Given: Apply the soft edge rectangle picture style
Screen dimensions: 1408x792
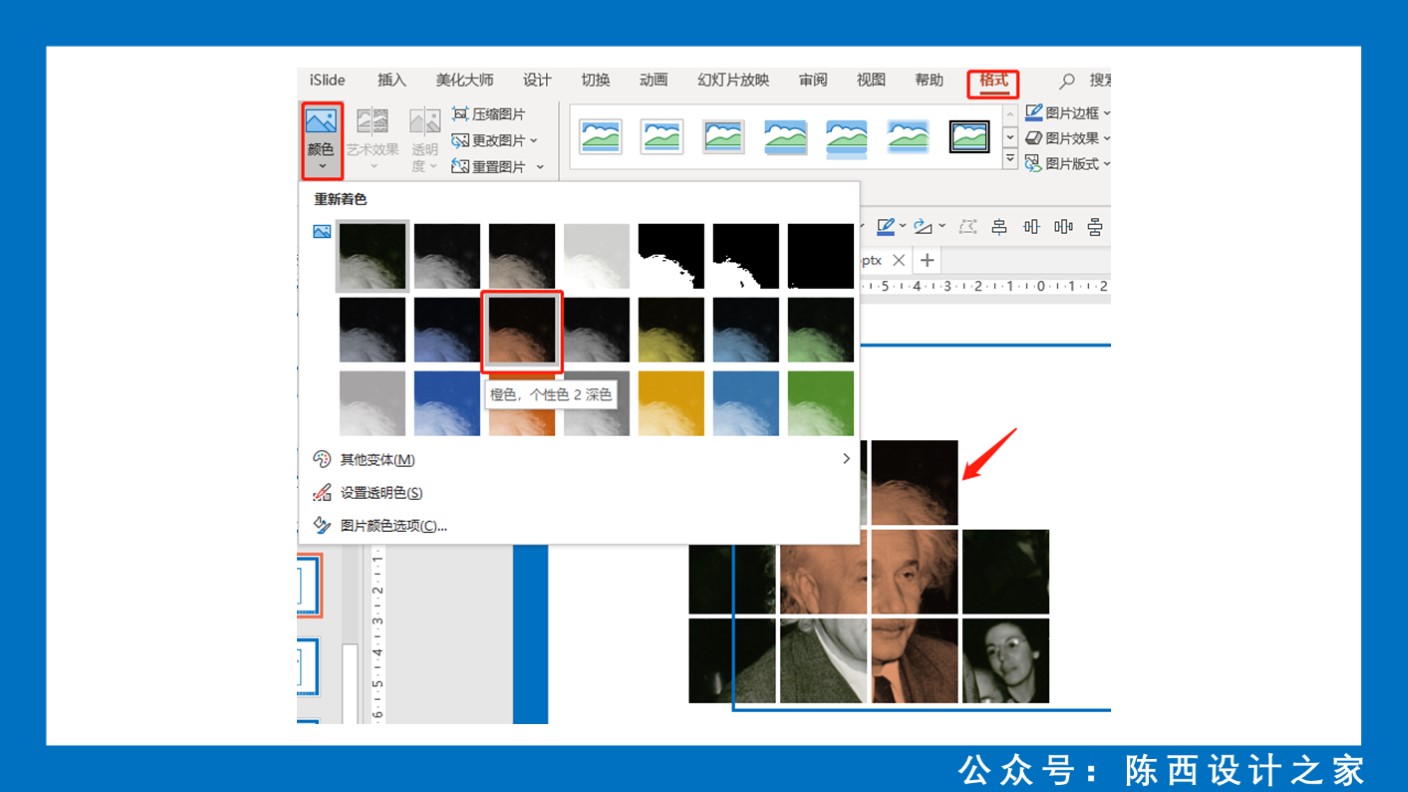Looking at the screenshot, I should coord(908,136).
